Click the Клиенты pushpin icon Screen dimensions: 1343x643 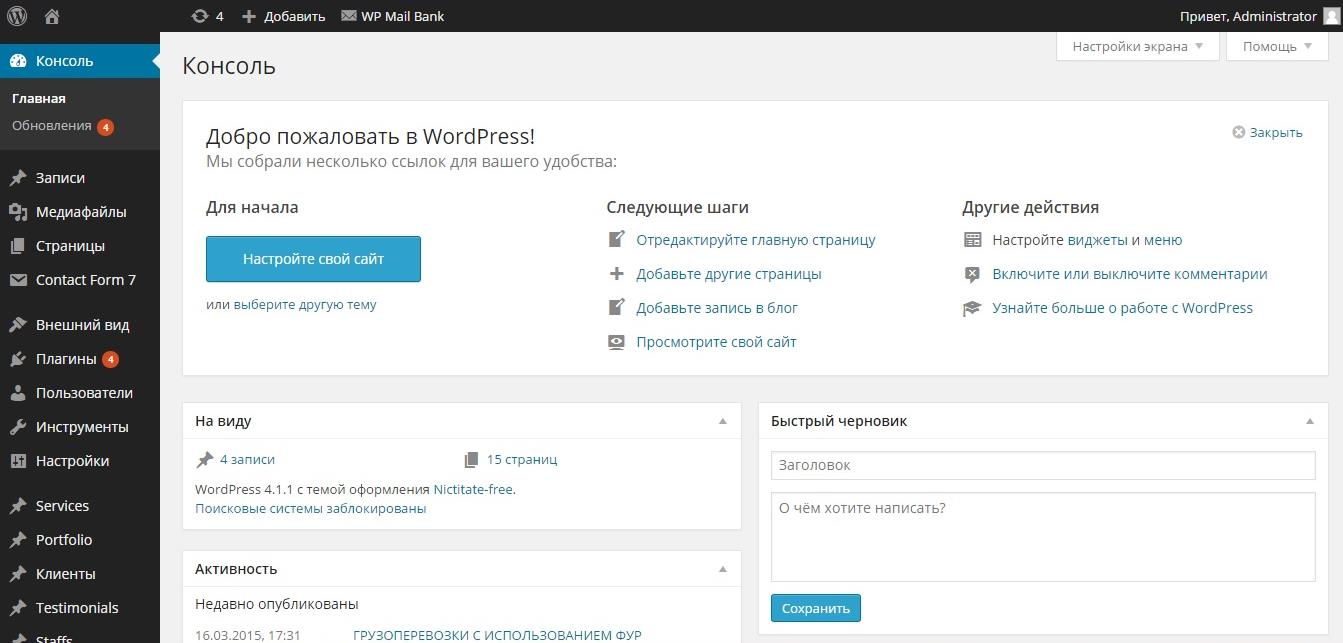click(x=18, y=574)
